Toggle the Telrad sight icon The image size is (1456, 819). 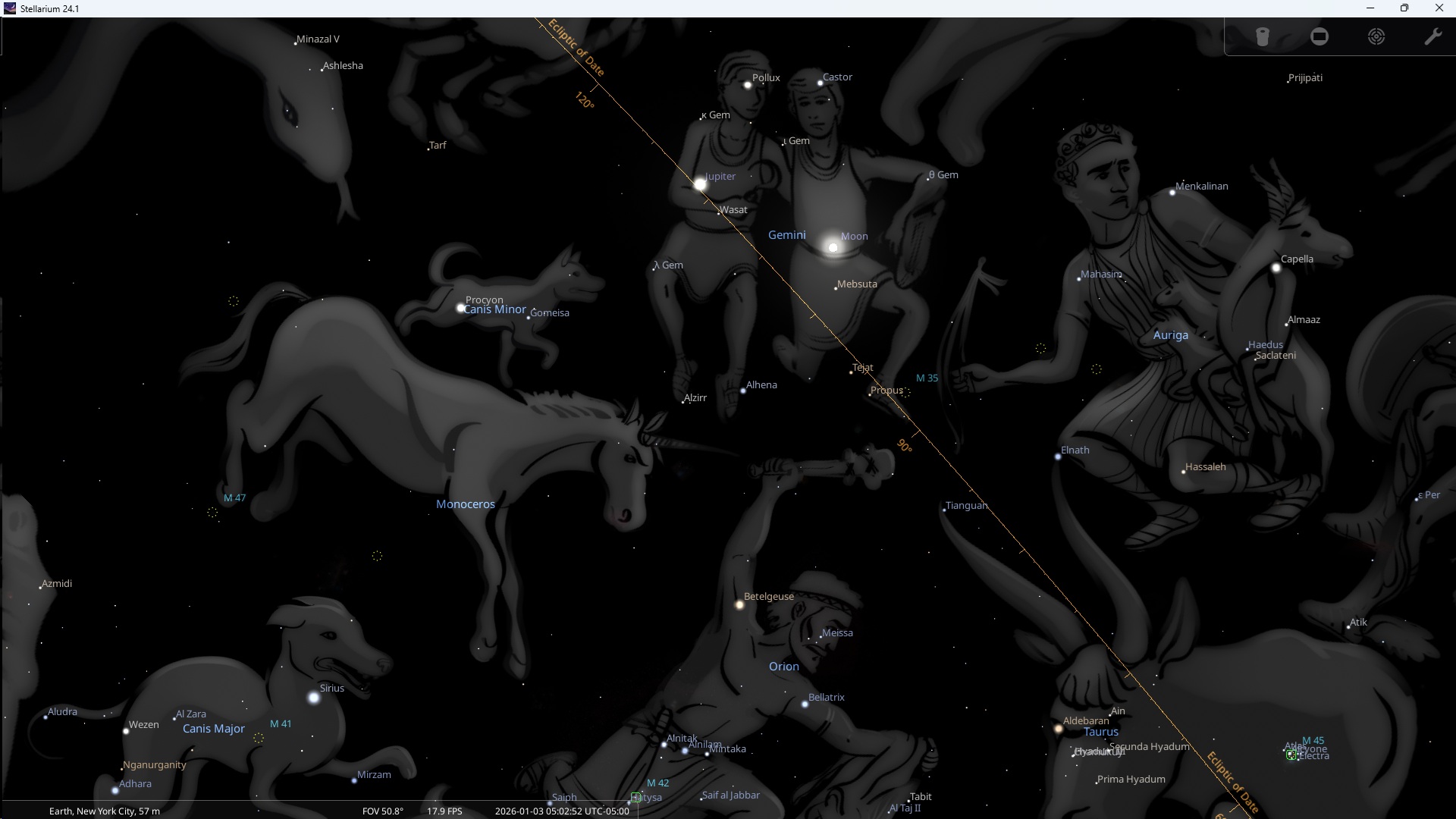pos(1376,37)
